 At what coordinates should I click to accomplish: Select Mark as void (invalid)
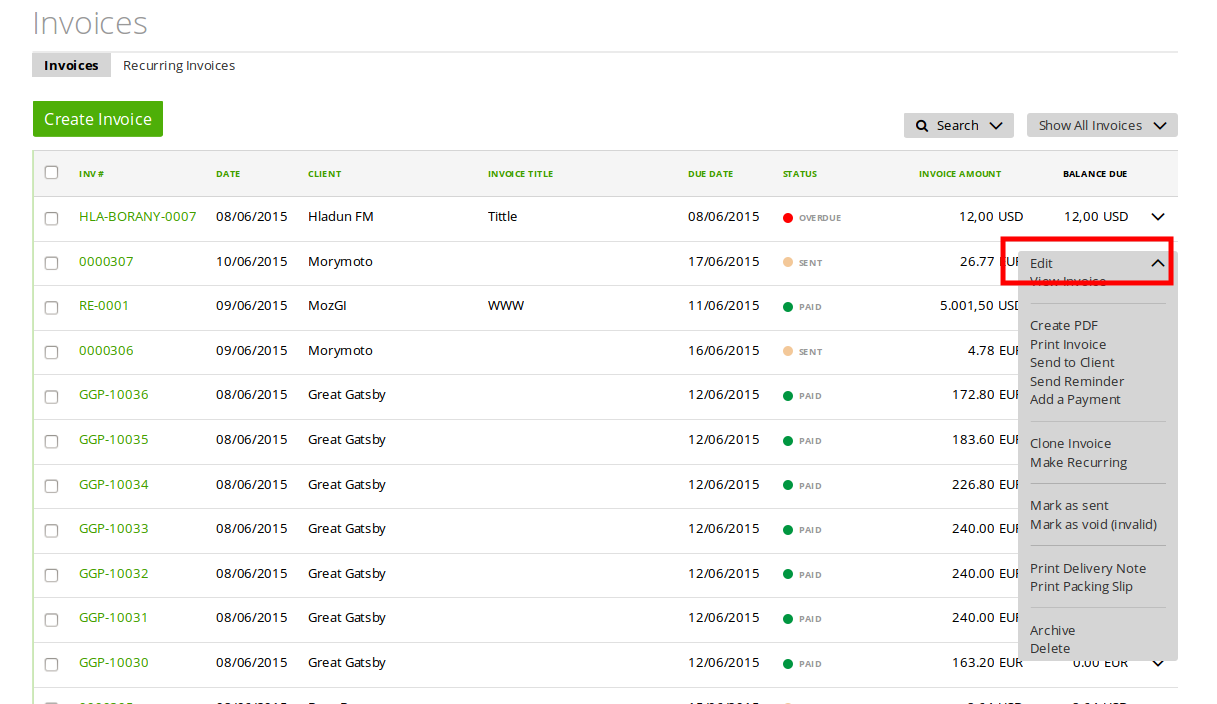(1093, 524)
